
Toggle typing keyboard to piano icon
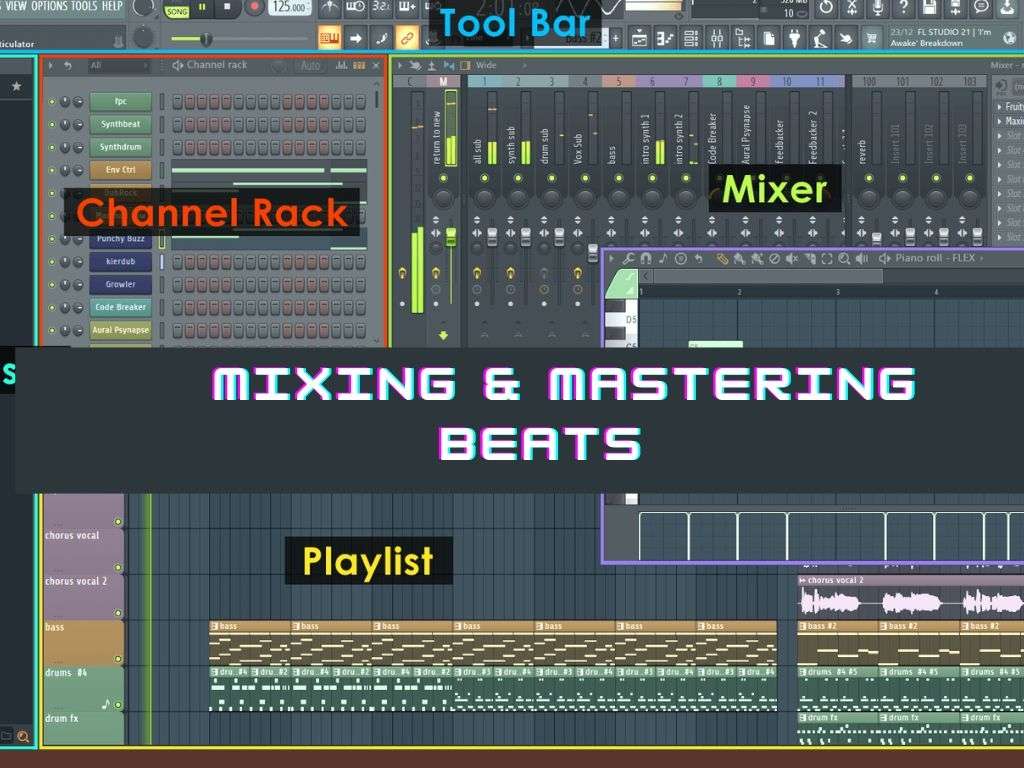coord(330,39)
